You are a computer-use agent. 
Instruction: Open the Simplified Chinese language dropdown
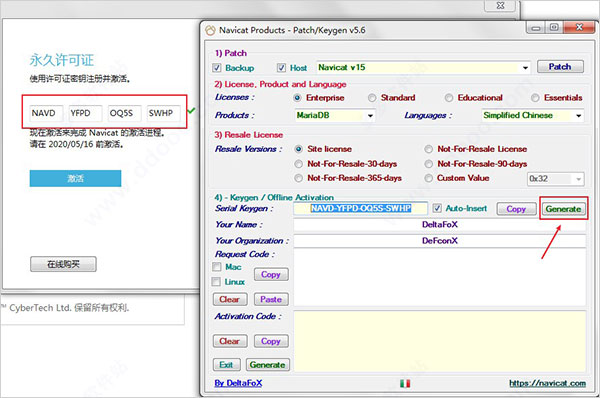[x=579, y=115]
